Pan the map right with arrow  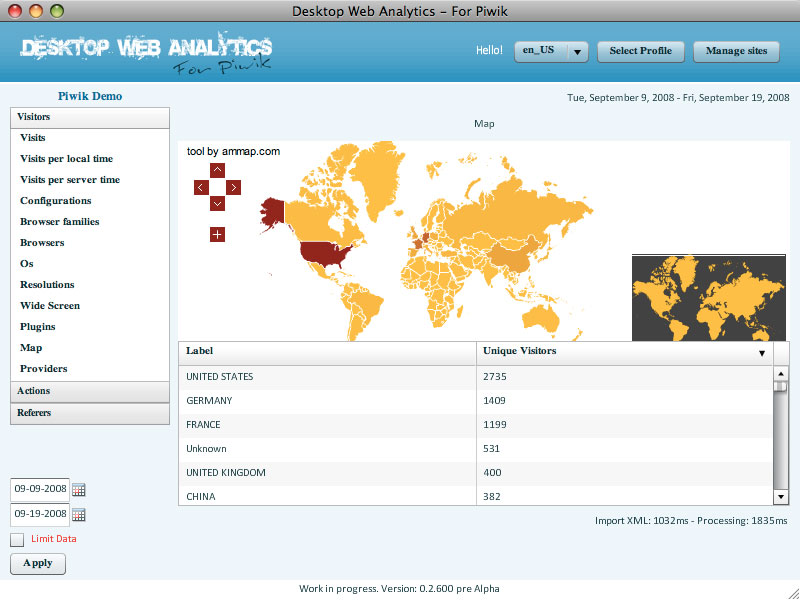click(234, 187)
